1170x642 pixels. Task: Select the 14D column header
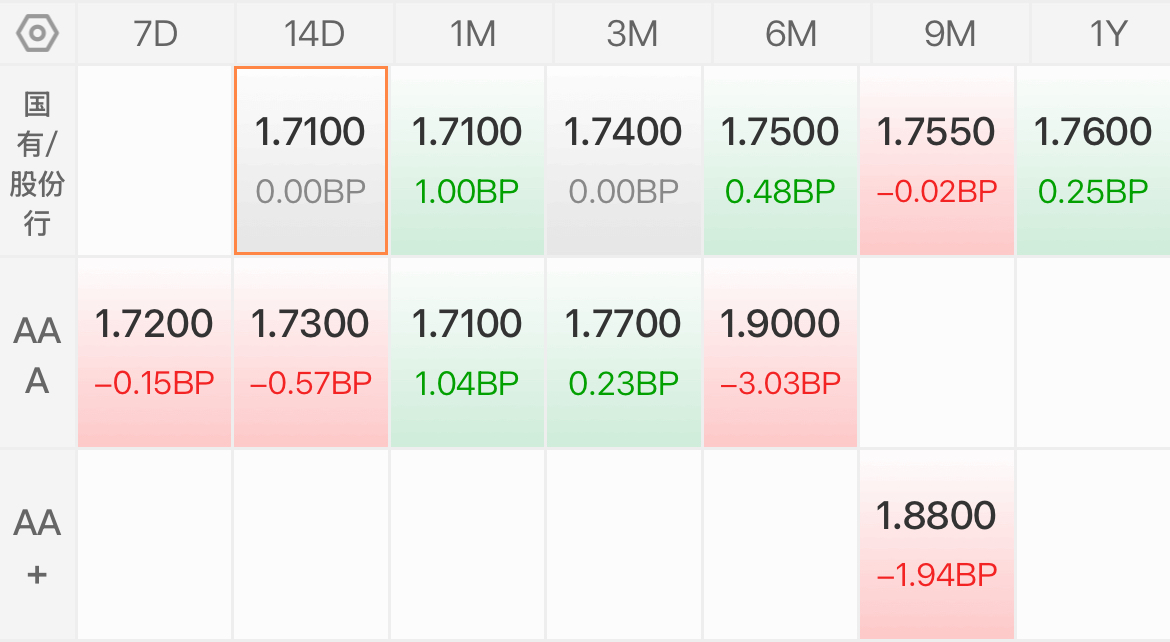(313, 34)
